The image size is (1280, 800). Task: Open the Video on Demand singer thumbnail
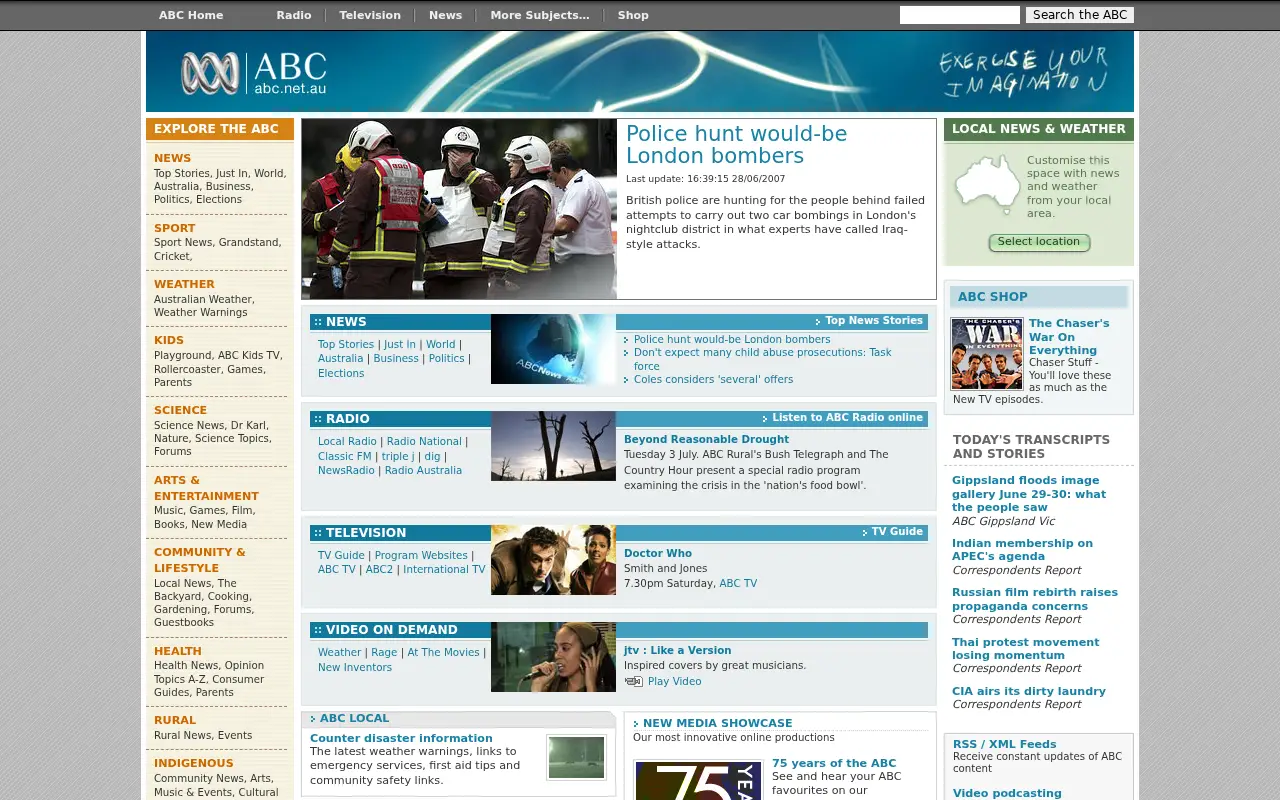click(x=553, y=657)
